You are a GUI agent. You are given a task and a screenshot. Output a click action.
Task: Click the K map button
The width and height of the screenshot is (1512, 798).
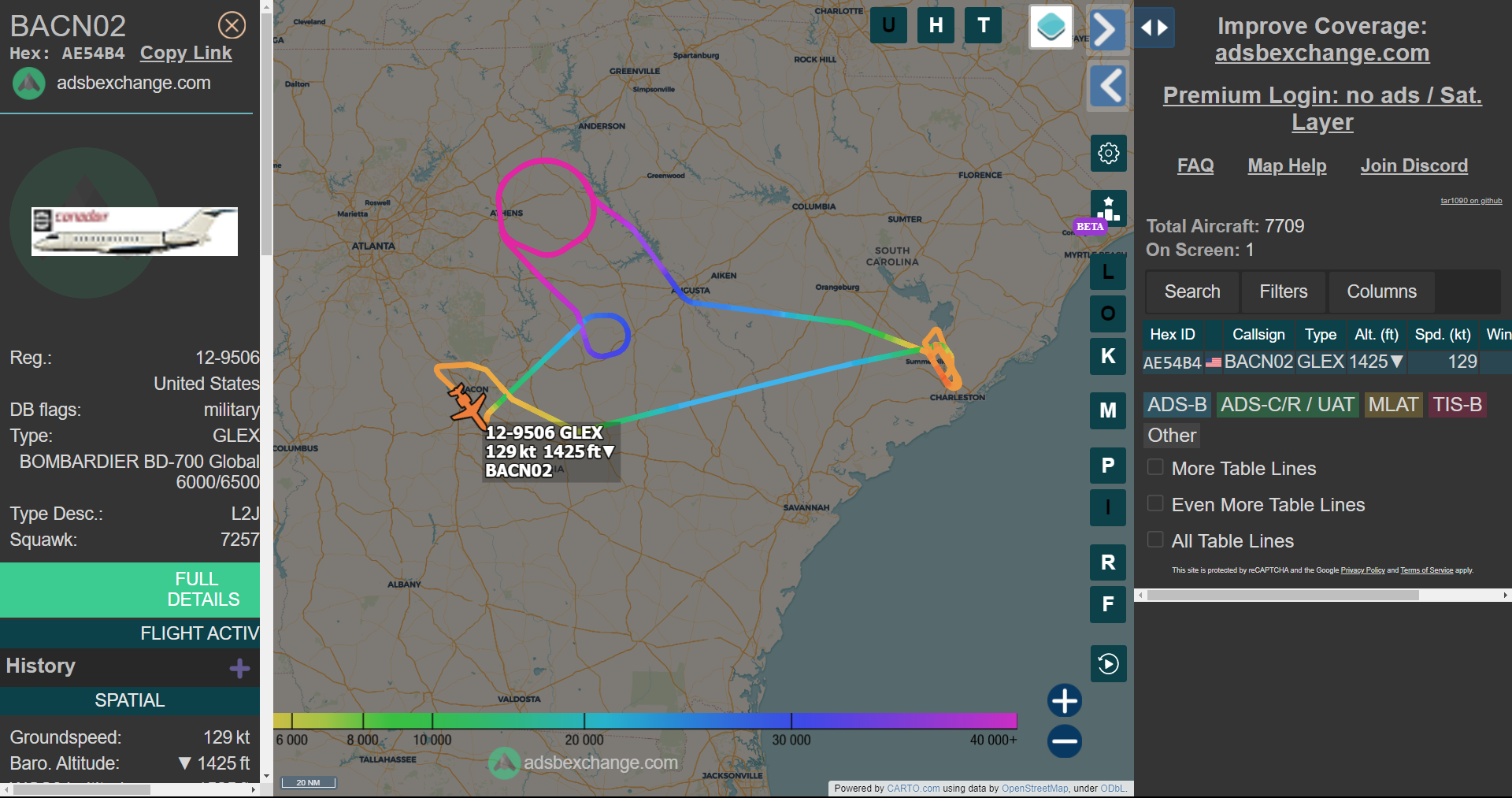tap(1108, 356)
